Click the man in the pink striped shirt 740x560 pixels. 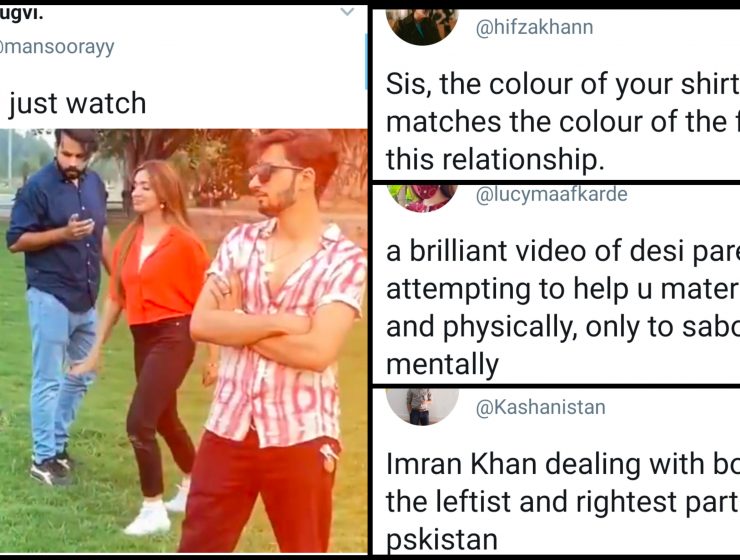point(276,340)
